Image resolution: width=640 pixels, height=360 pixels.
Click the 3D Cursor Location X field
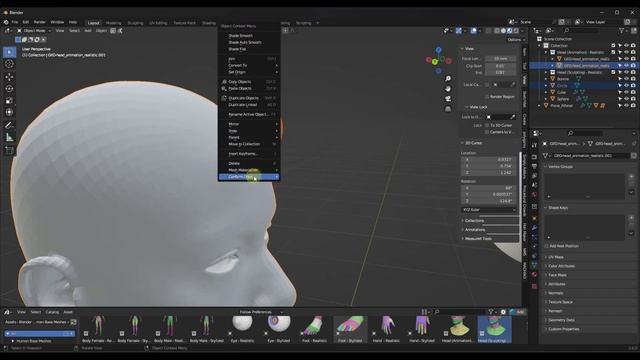point(489,160)
